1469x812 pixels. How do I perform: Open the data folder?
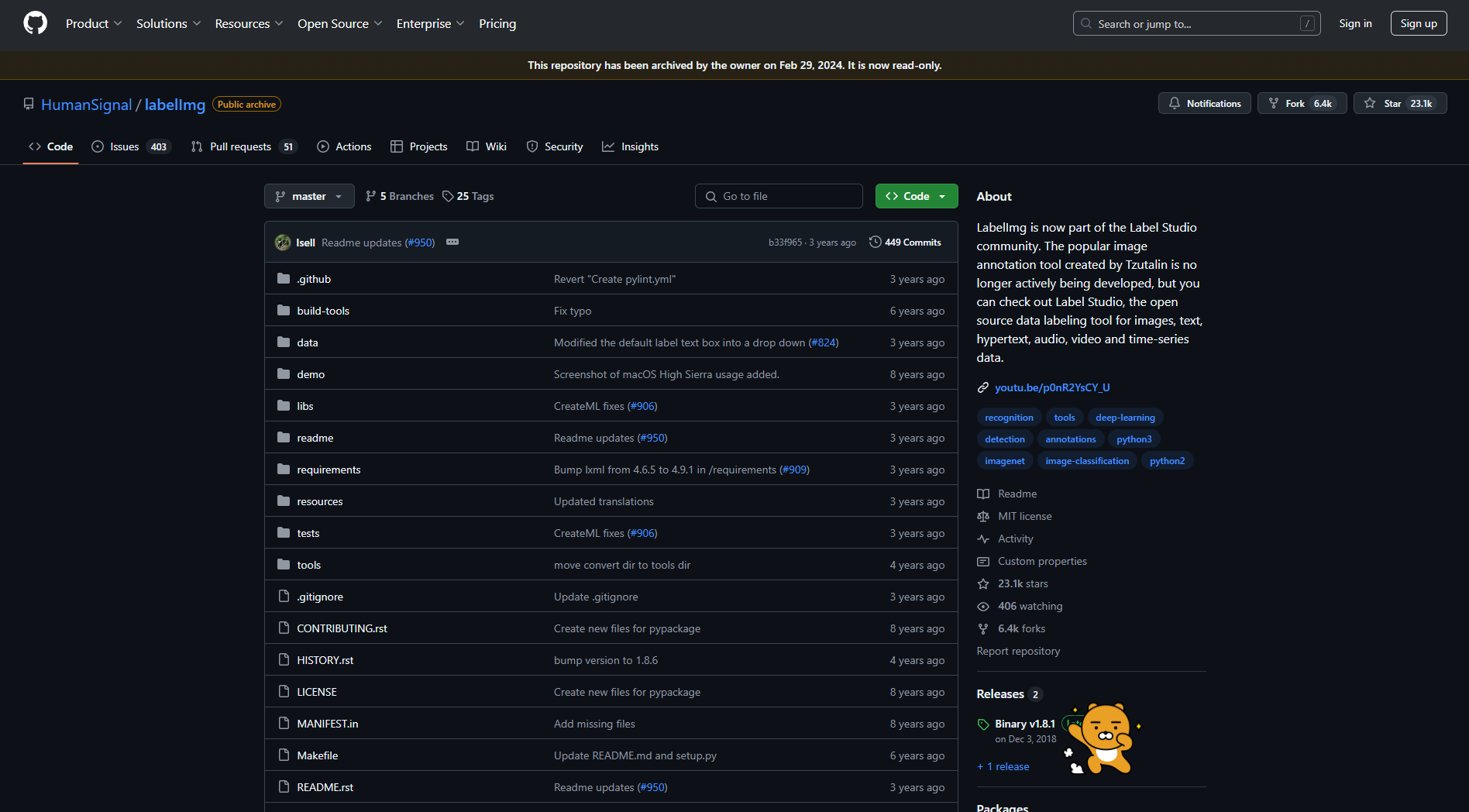[x=308, y=342]
